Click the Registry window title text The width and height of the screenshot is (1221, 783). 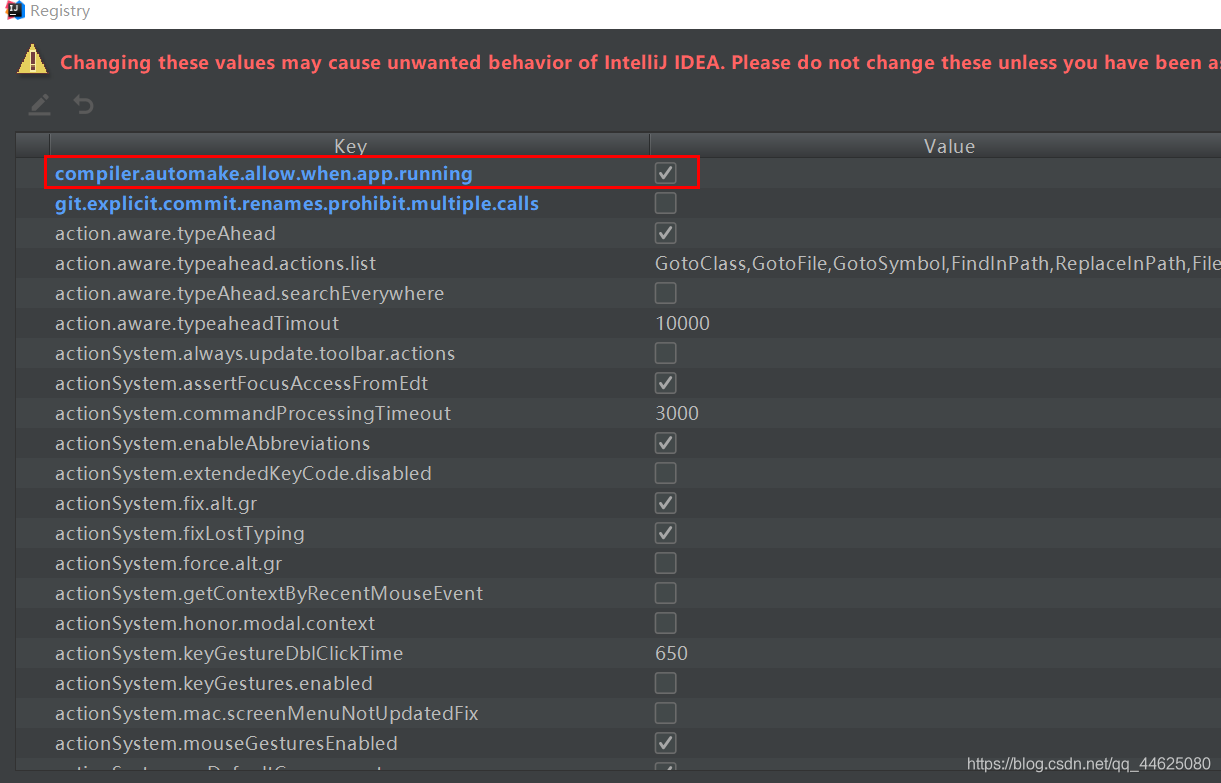(60, 11)
